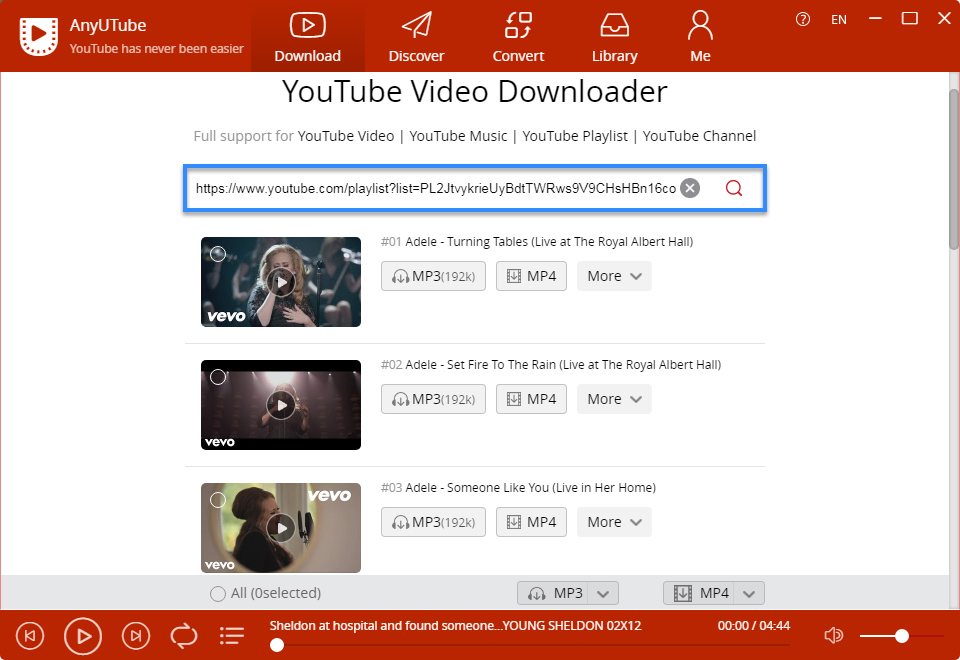Click the batch MP3 download button
Screen dimensions: 960x660
553,593
